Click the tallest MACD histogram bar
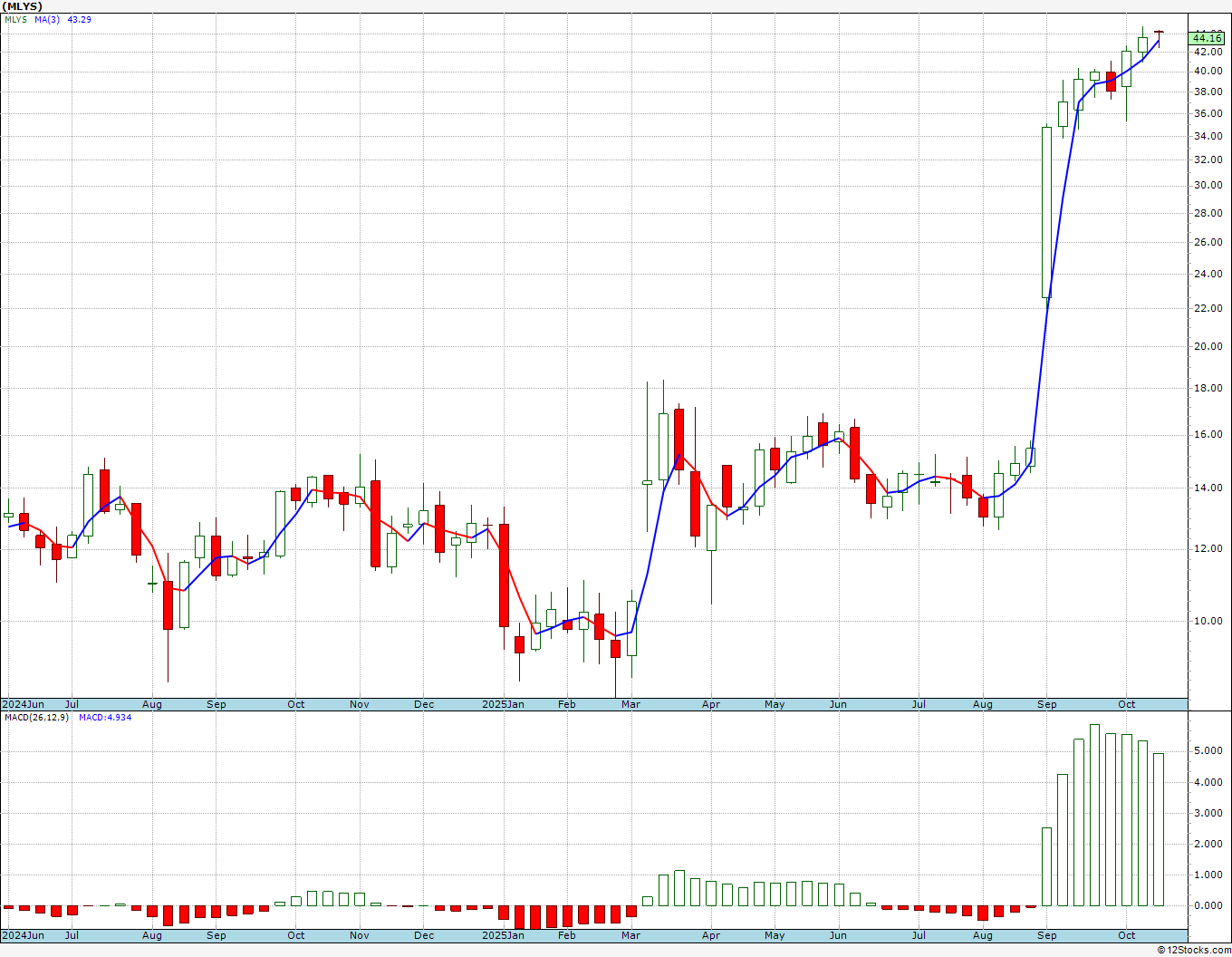 pyautogui.click(x=1095, y=815)
